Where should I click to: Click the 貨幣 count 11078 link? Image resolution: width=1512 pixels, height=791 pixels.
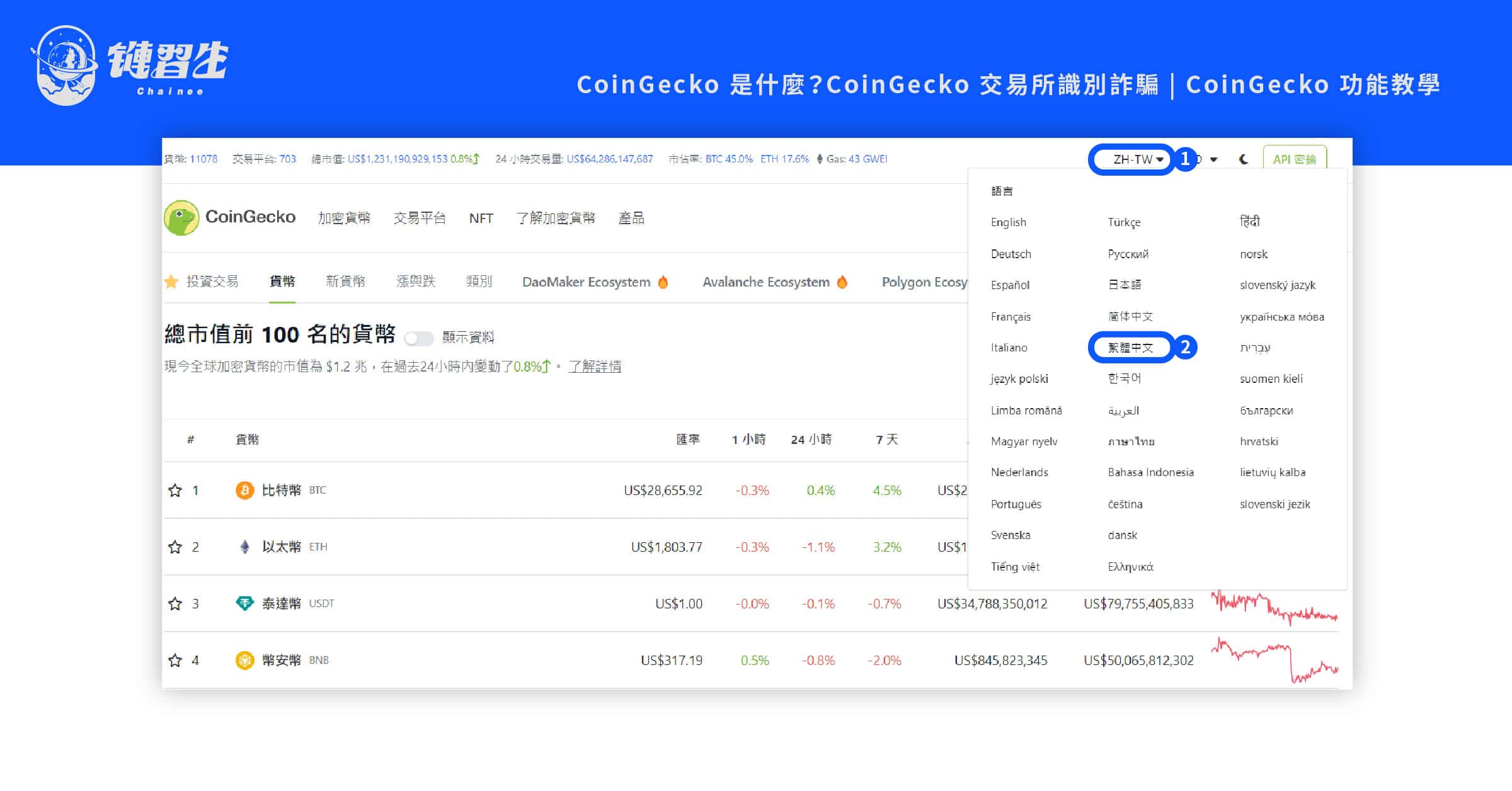(203, 159)
